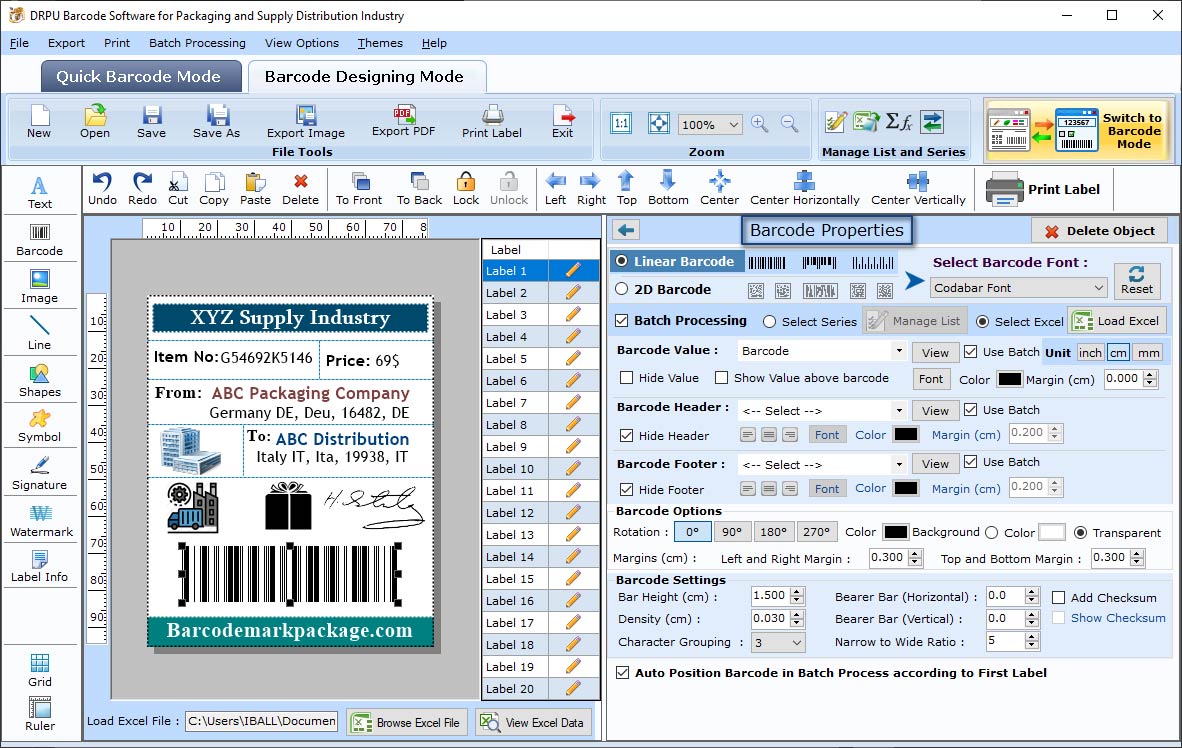1182x748 pixels.
Task: Open the Export menu
Action: click(66, 43)
